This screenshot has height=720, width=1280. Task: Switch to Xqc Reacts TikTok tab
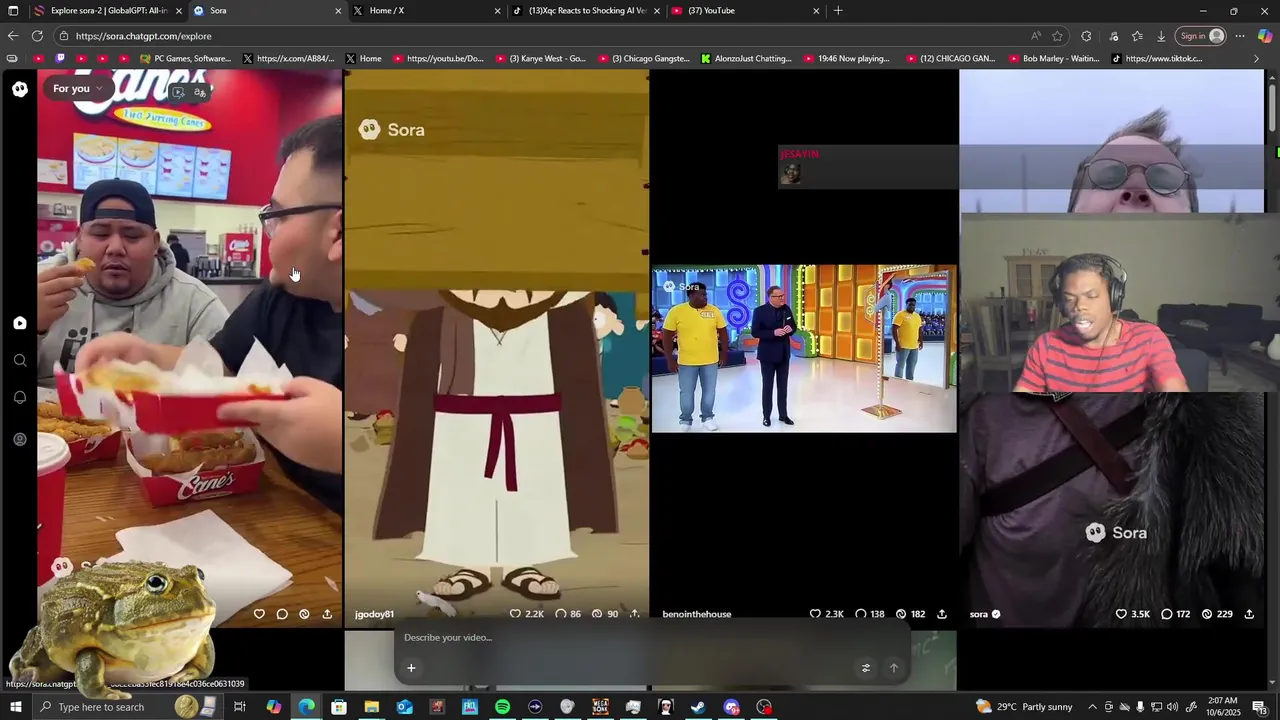coord(586,11)
